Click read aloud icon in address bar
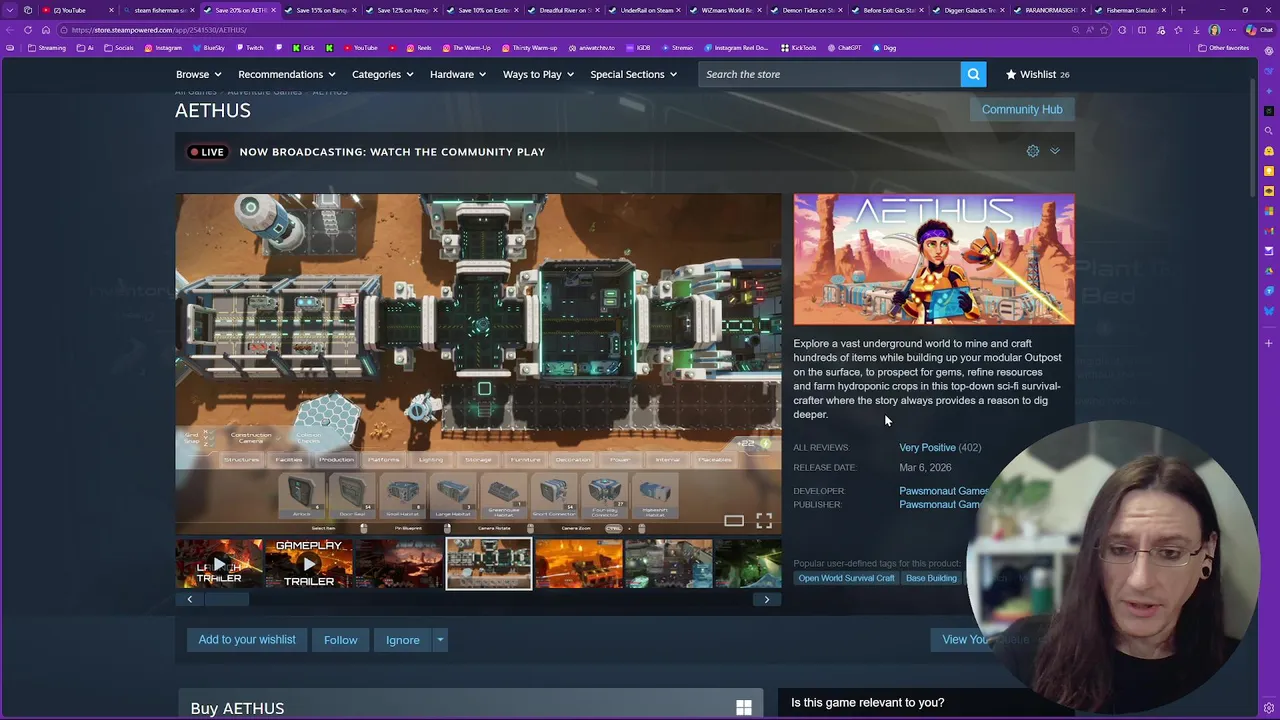The width and height of the screenshot is (1280, 720). (1090, 30)
